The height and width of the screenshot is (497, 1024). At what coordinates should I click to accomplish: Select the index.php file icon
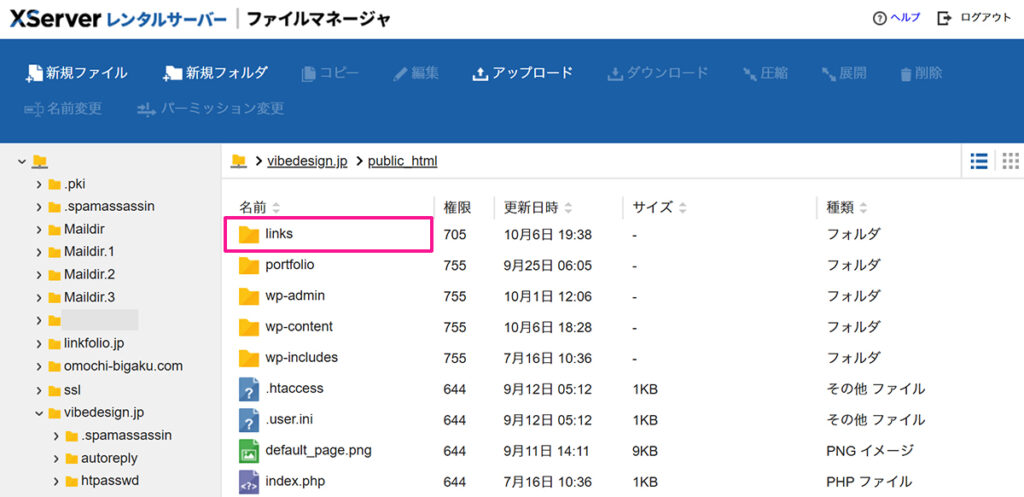tap(249, 482)
